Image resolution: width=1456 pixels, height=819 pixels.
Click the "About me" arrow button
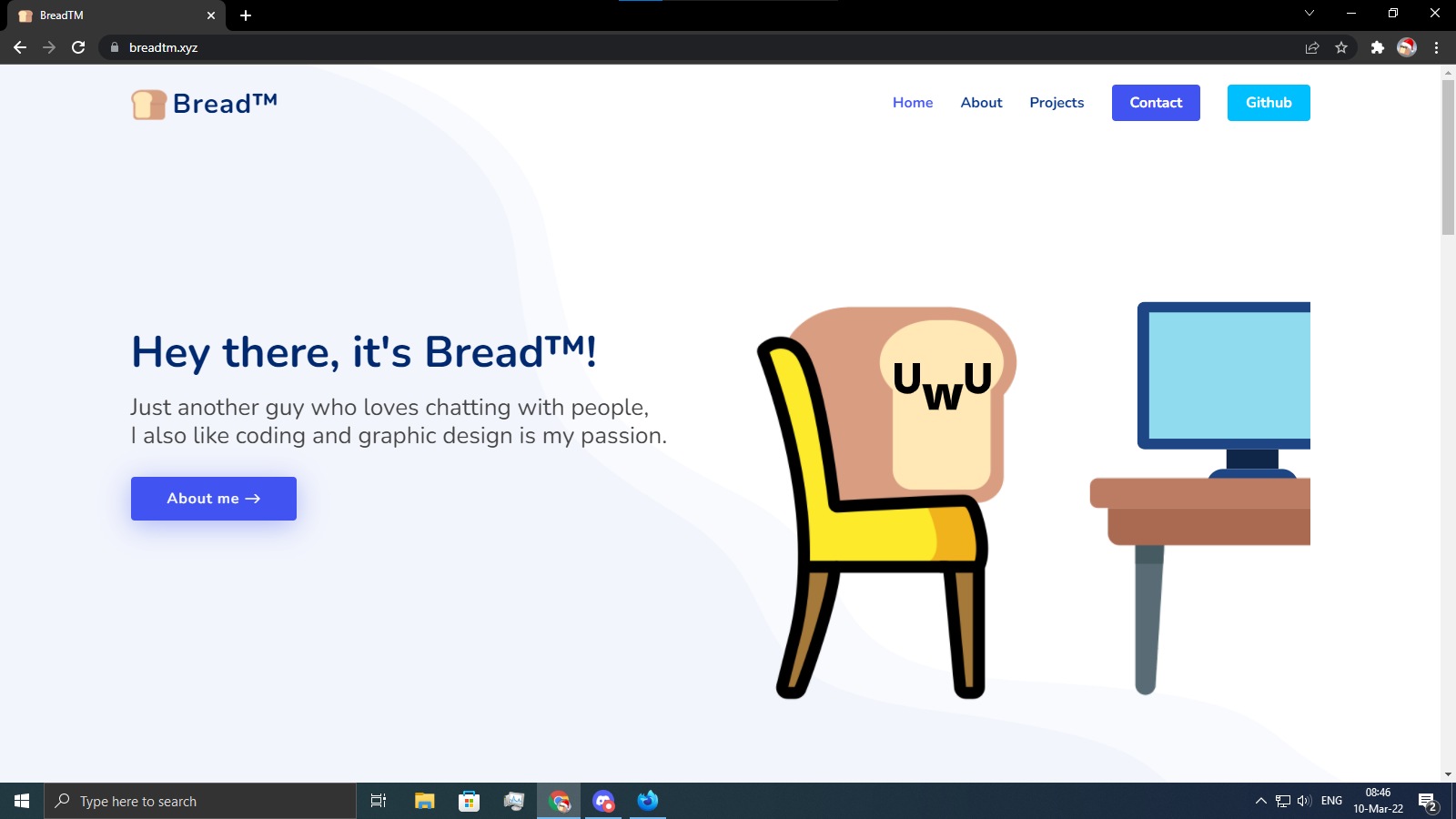(214, 499)
